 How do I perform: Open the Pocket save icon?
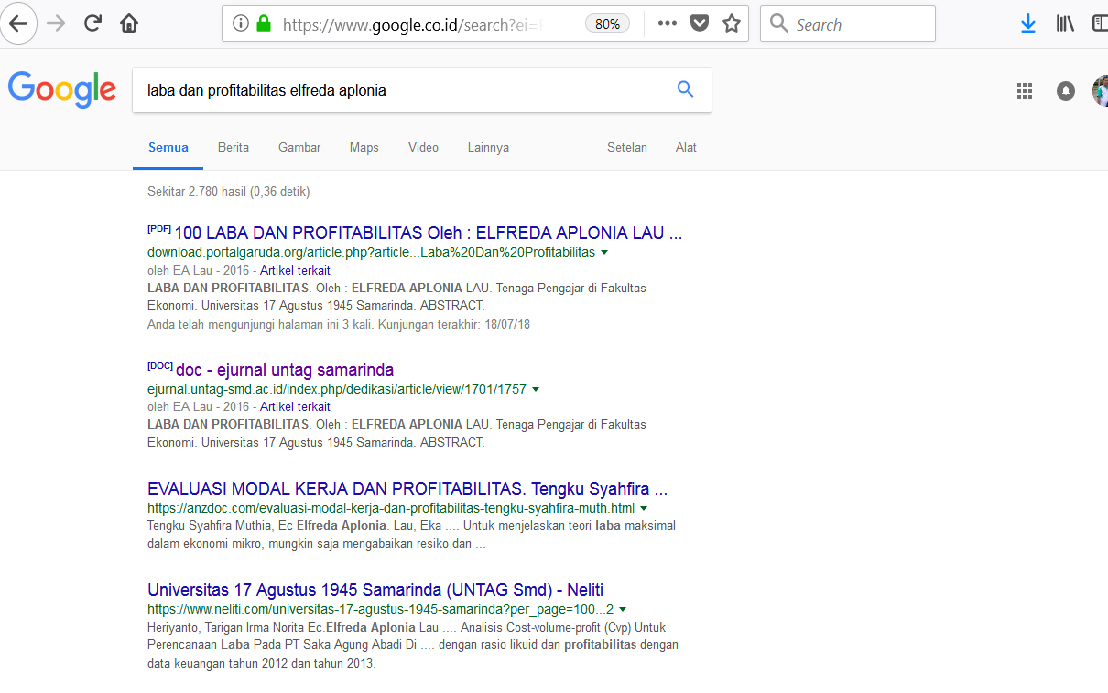(700, 24)
